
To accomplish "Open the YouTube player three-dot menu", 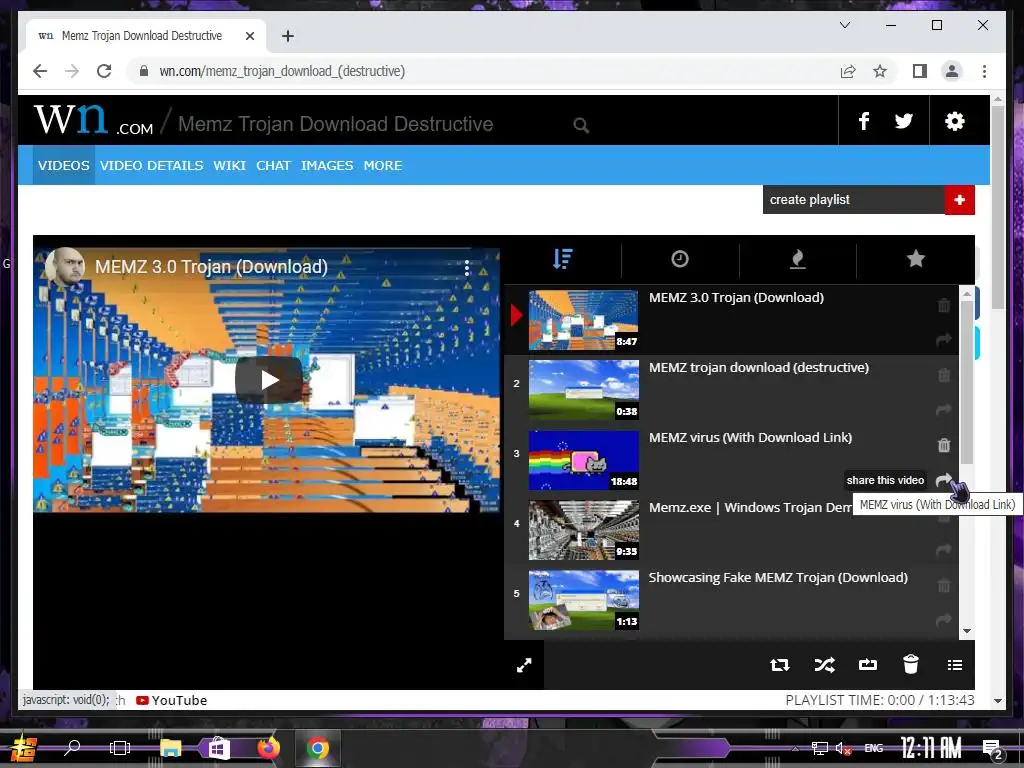I will pos(466,268).
